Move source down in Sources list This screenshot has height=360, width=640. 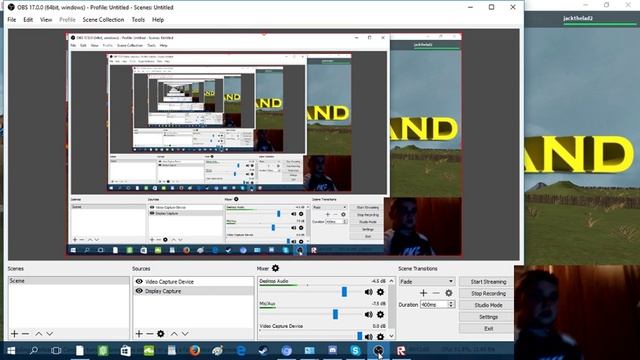(x=185, y=334)
